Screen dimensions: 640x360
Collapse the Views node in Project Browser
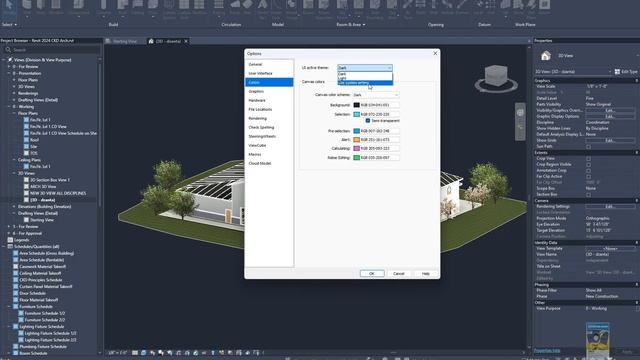tap(4, 60)
